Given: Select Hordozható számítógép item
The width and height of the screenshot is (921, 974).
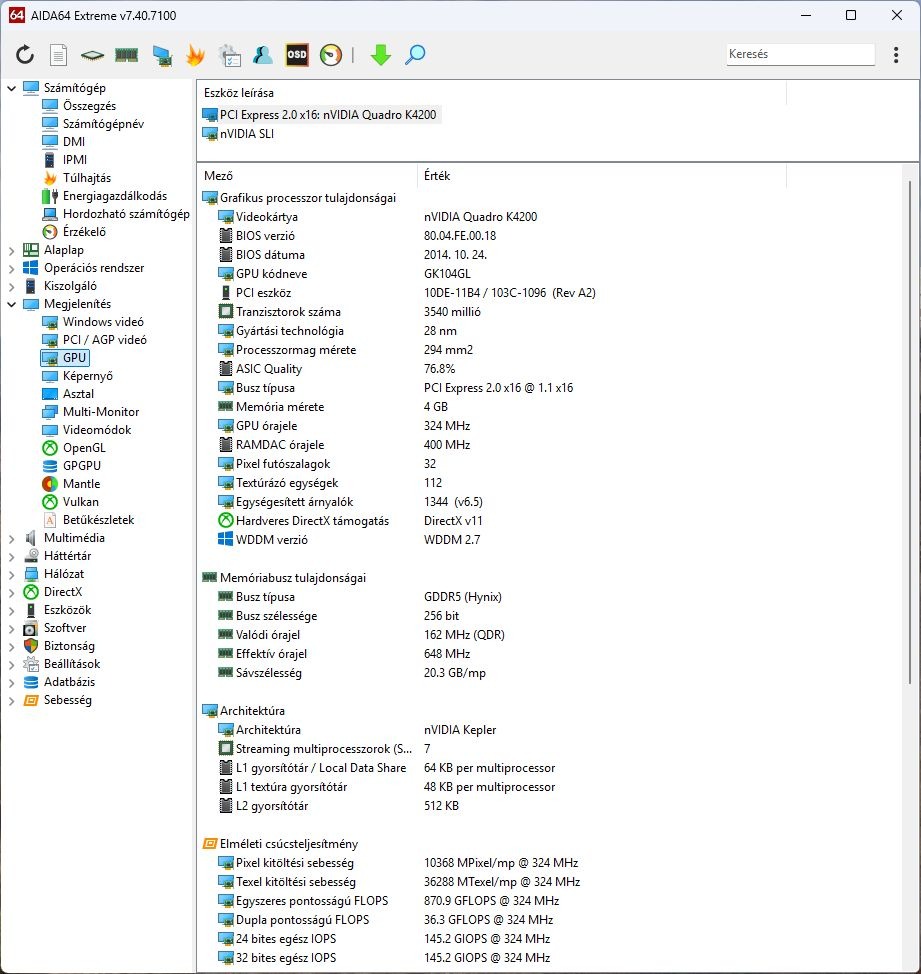Looking at the screenshot, I should coord(126,214).
